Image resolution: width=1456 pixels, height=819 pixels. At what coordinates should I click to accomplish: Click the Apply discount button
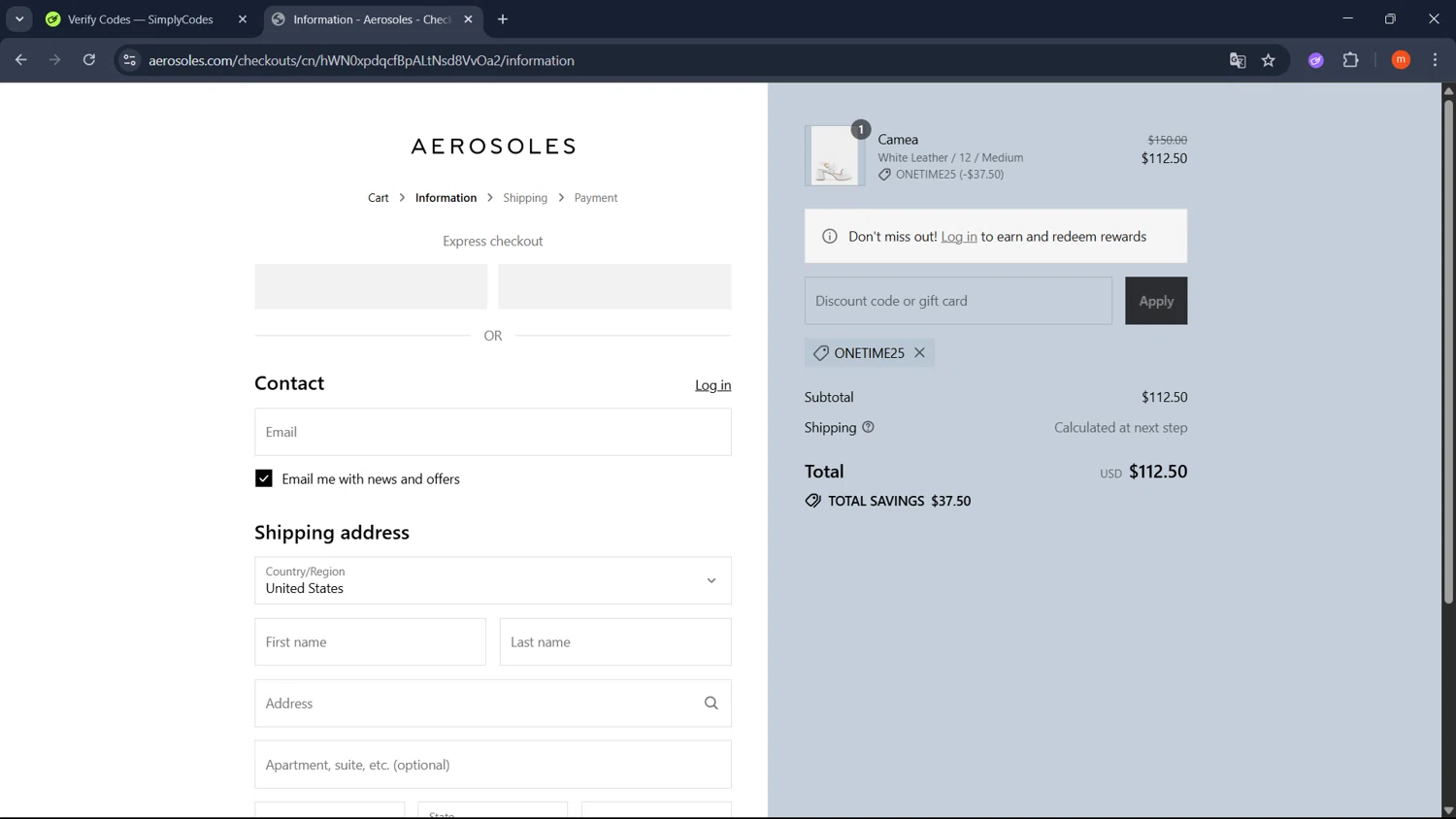click(1156, 301)
